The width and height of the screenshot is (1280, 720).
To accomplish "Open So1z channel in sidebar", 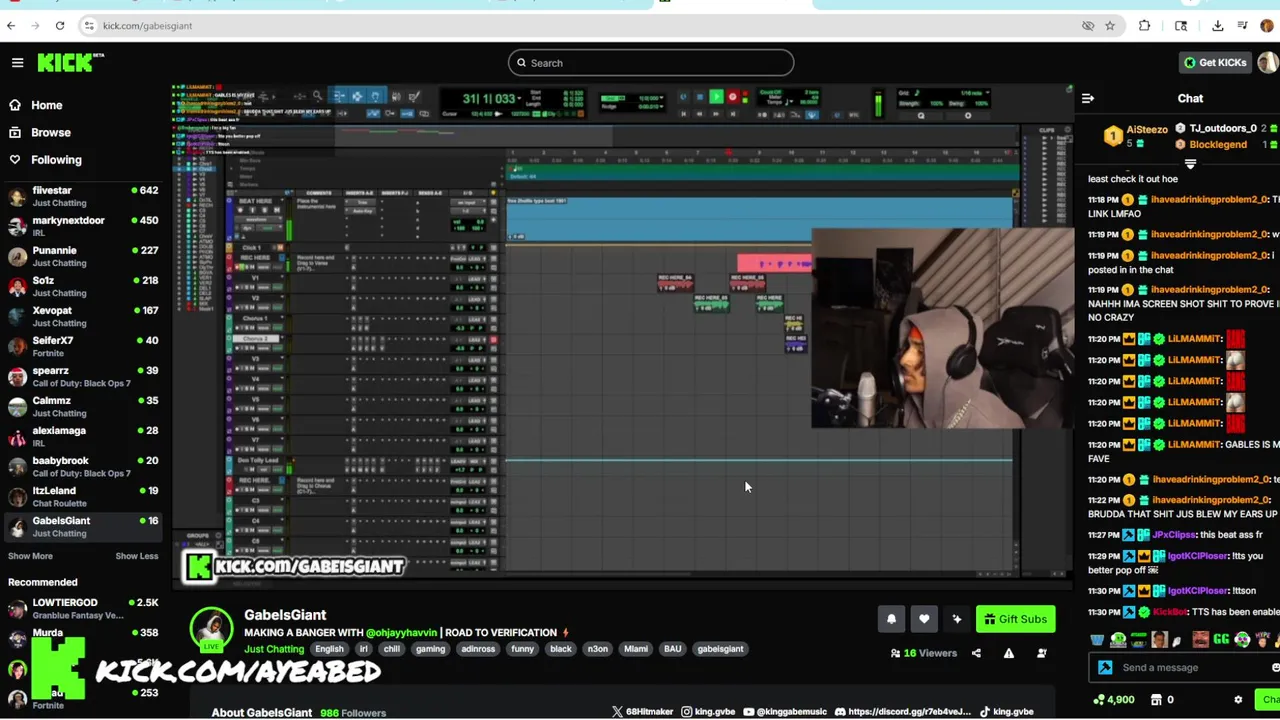I will point(83,286).
